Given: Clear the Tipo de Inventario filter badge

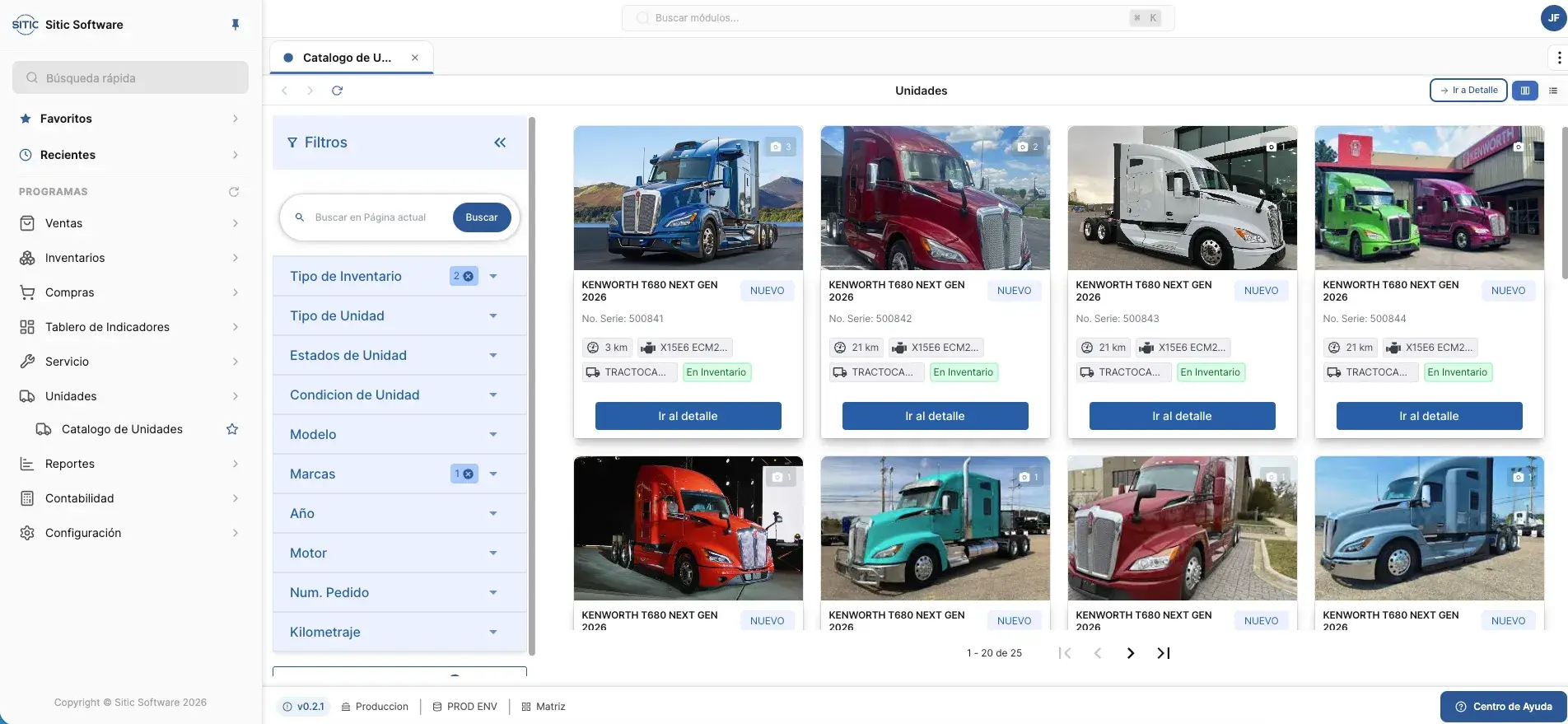Looking at the screenshot, I should tap(469, 277).
